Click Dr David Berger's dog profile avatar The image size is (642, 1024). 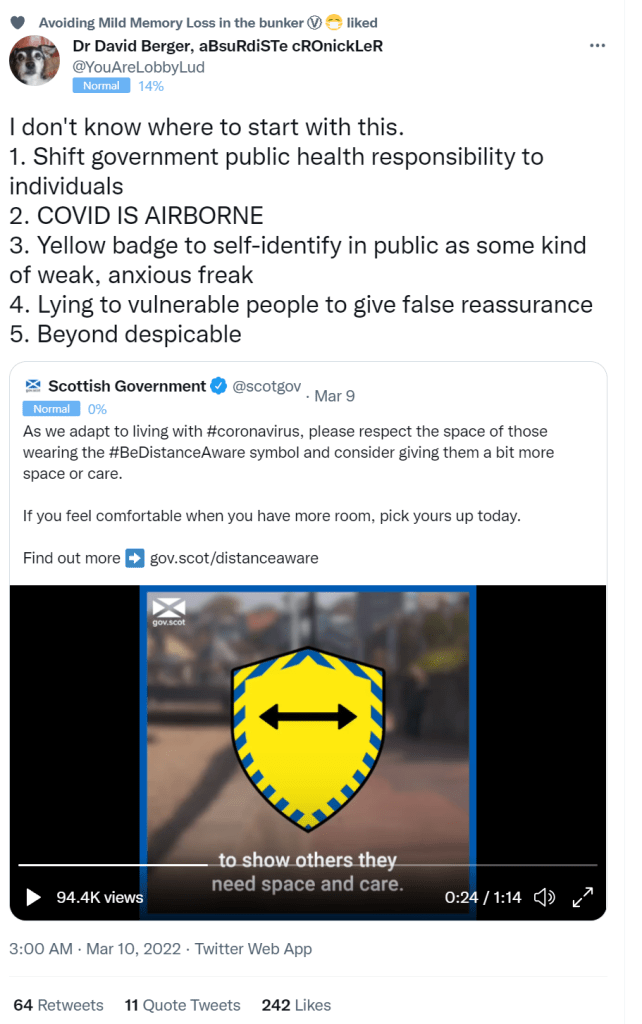[34, 61]
